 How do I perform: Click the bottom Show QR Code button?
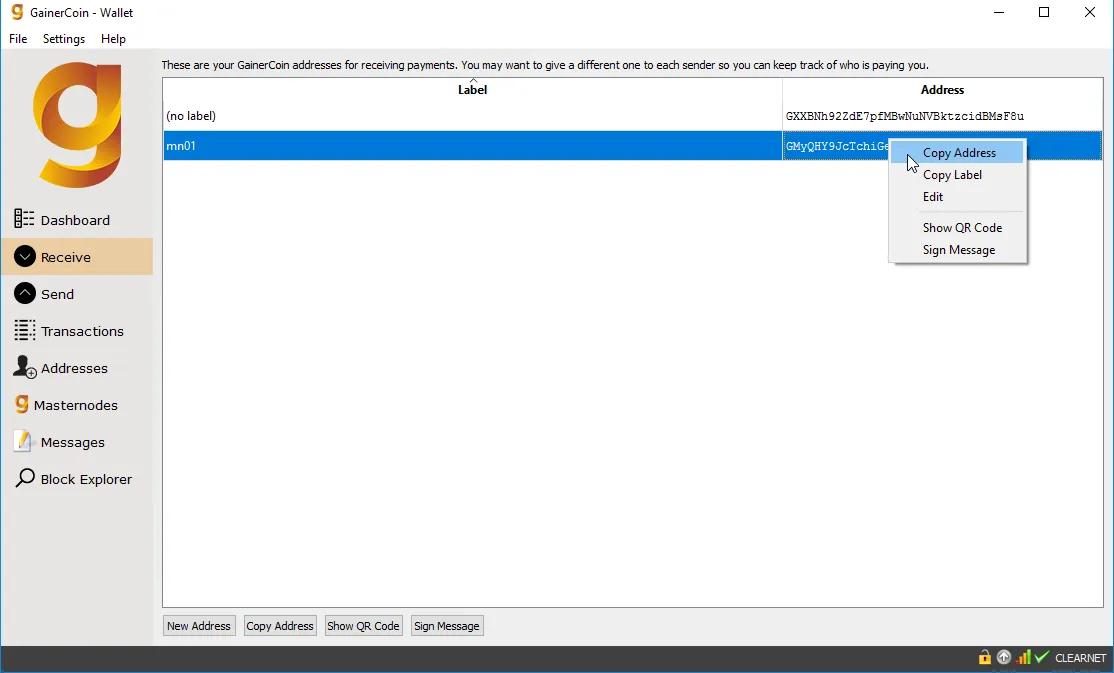(x=363, y=625)
